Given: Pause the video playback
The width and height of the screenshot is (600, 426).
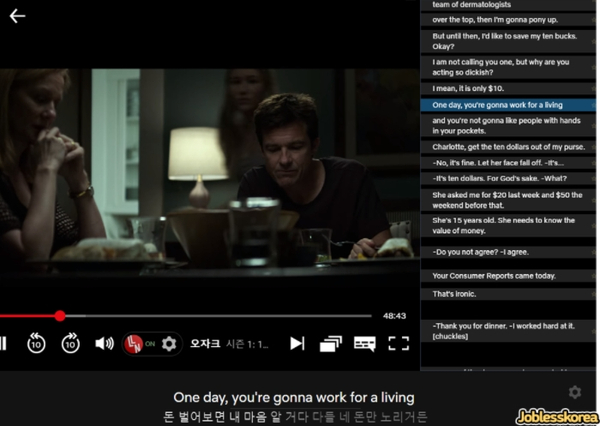Looking at the screenshot, I should click(3, 343).
